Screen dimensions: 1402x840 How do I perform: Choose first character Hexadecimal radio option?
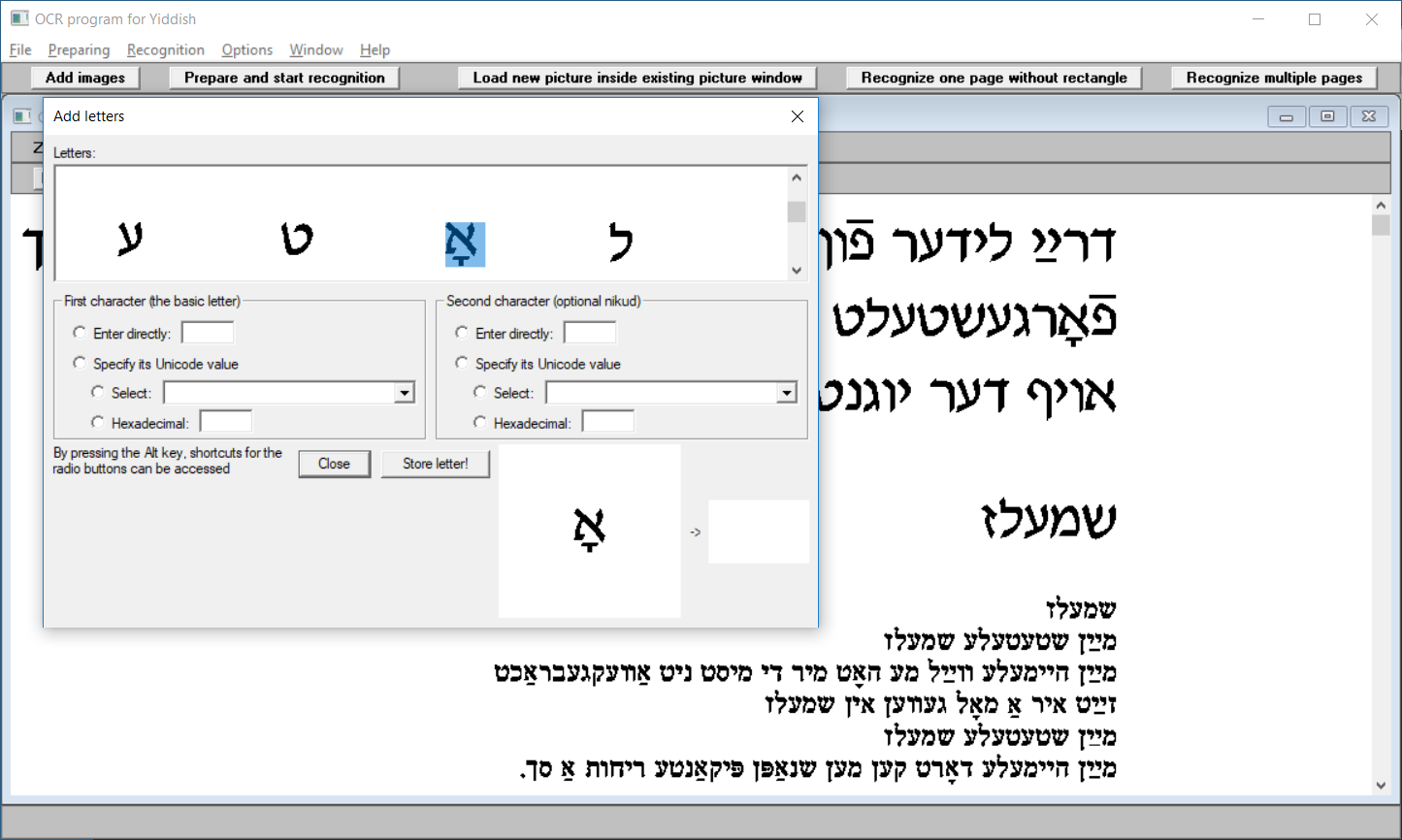[97, 422]
